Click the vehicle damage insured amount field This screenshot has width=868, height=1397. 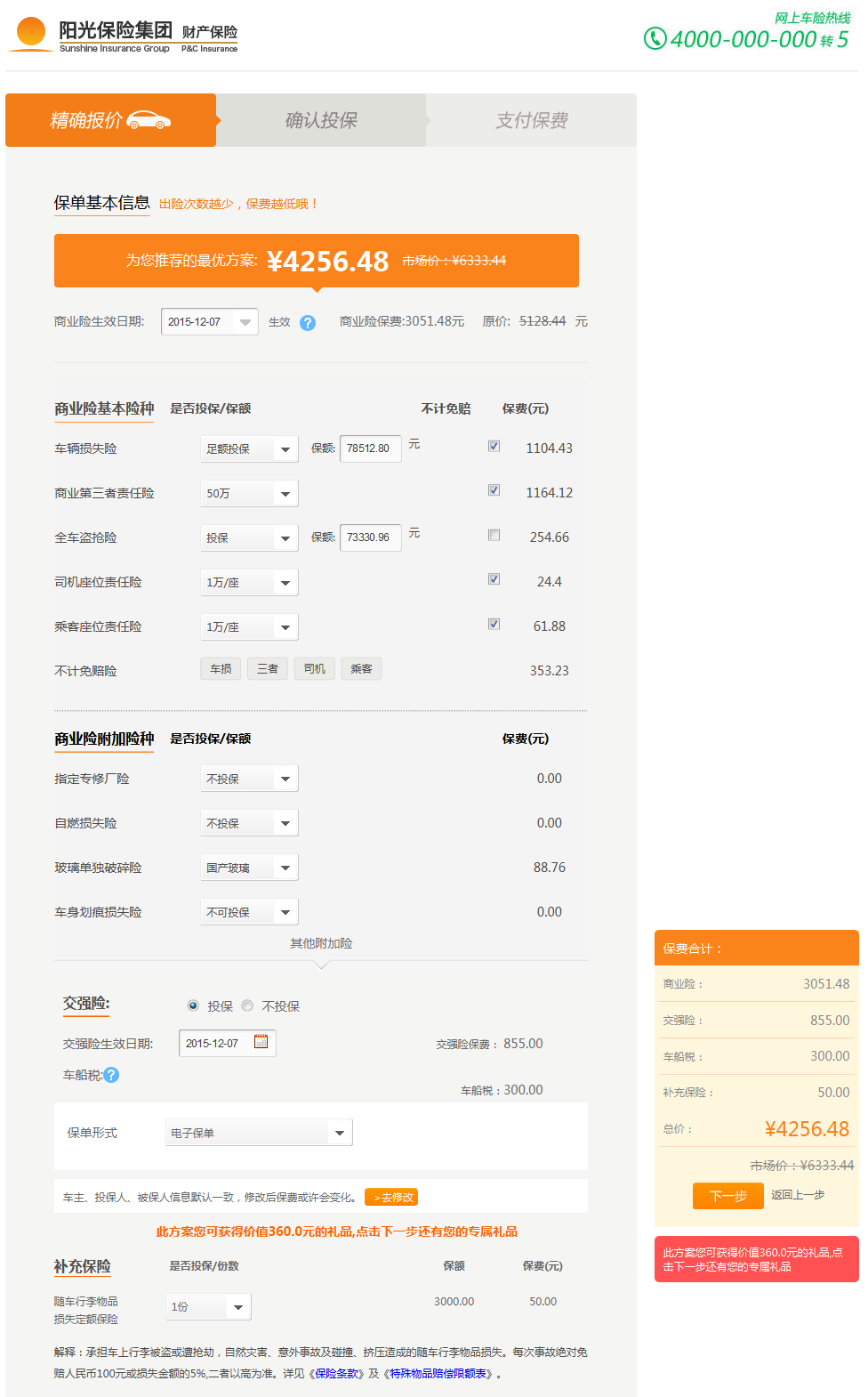[x=369, y=448]
